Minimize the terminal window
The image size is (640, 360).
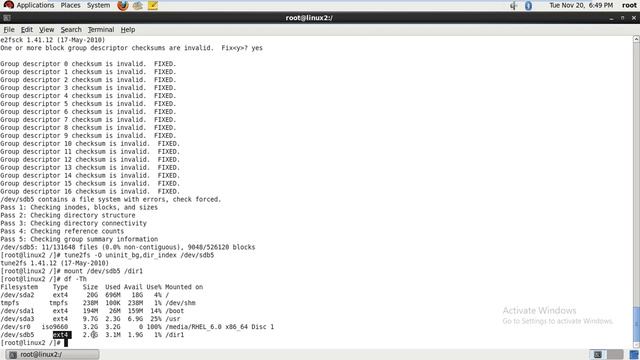click(x=611, y=18)
